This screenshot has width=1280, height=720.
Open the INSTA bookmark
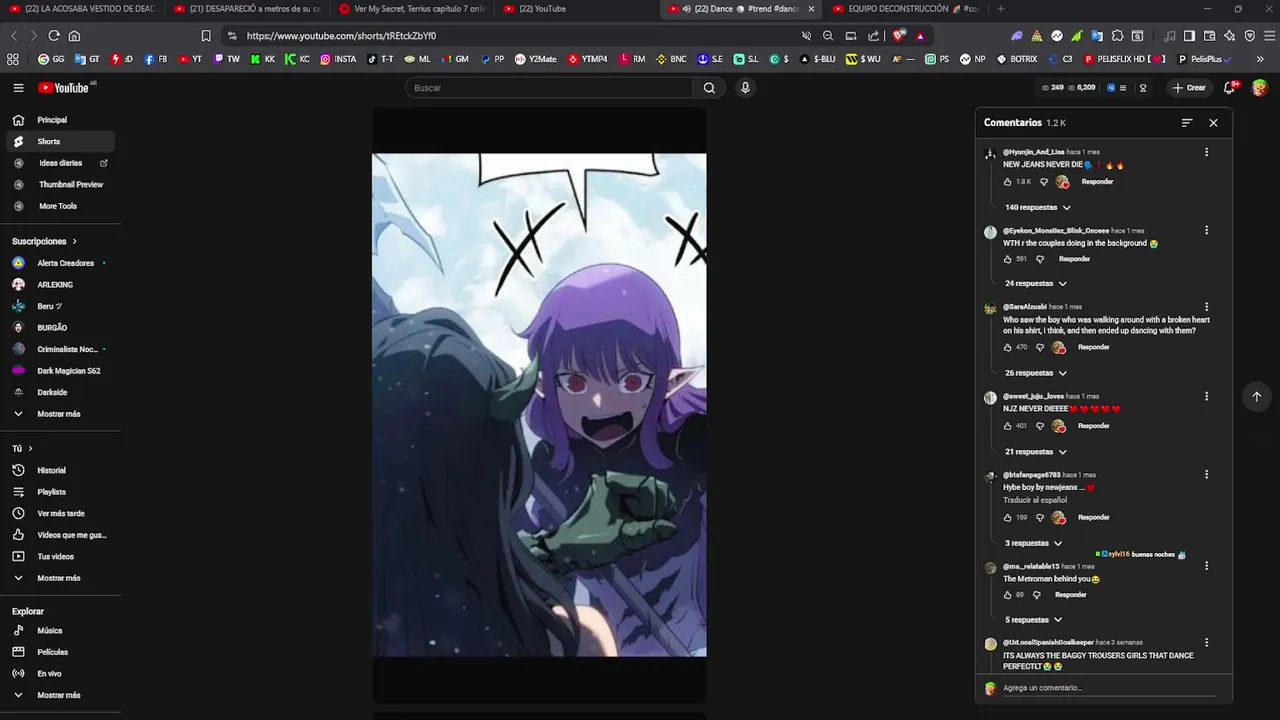click(x=338, y=59)
